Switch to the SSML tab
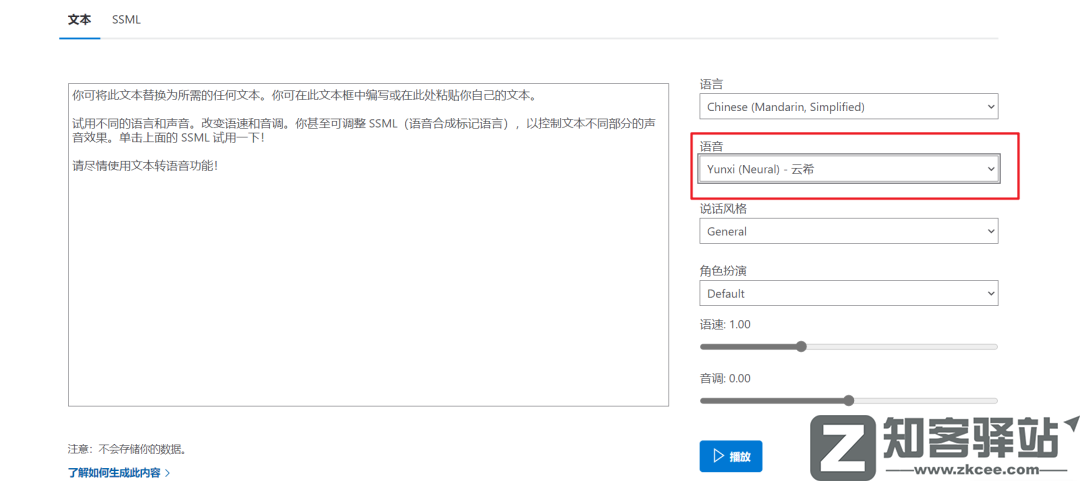The height and width of the screenshot is (481, 1080). (126, 20)
